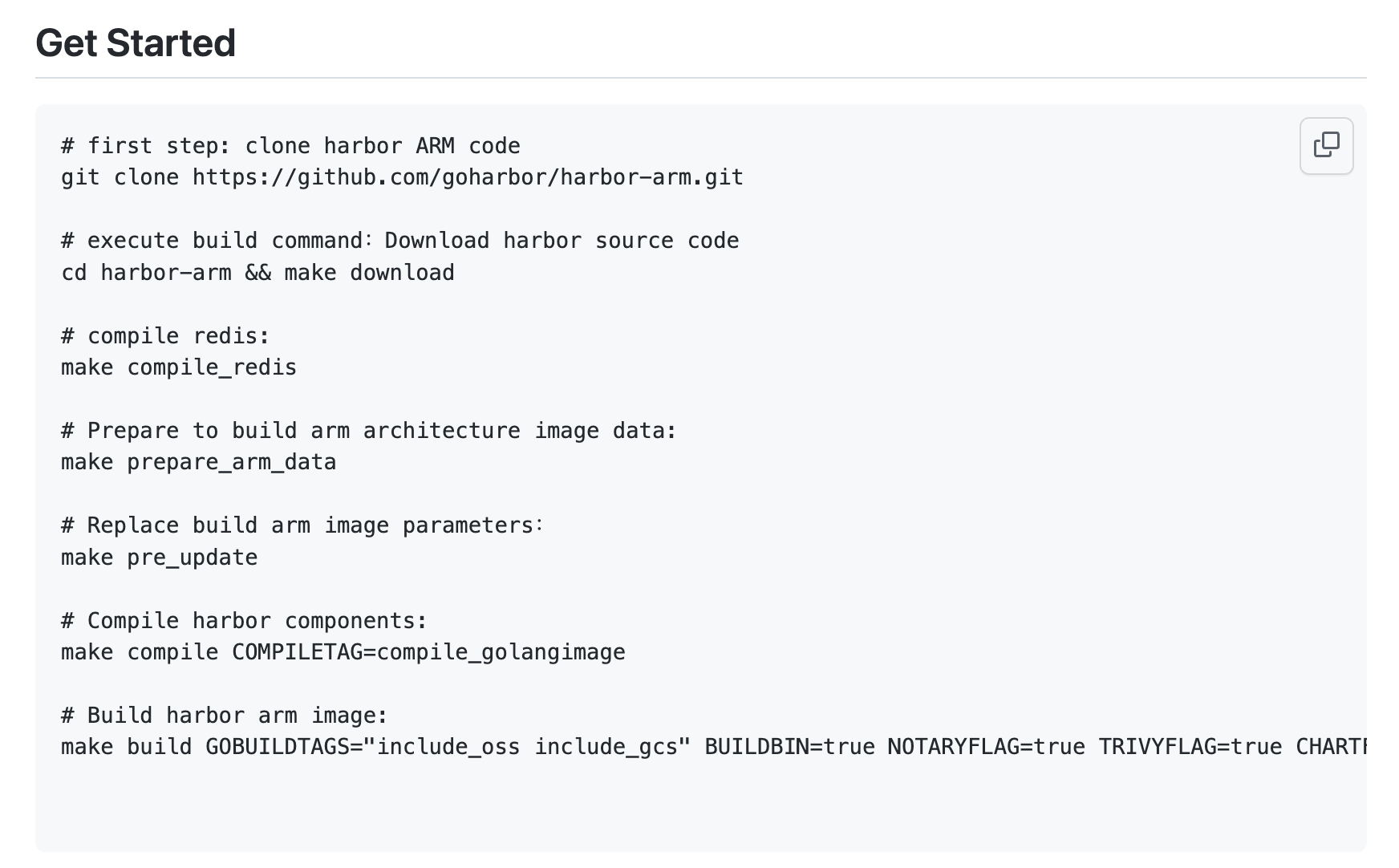The width and height of the screenshot is (1399, 868).
Task: Click the 'first step: clone harbor ARM code' comment
Action: (x=290, y=146)
